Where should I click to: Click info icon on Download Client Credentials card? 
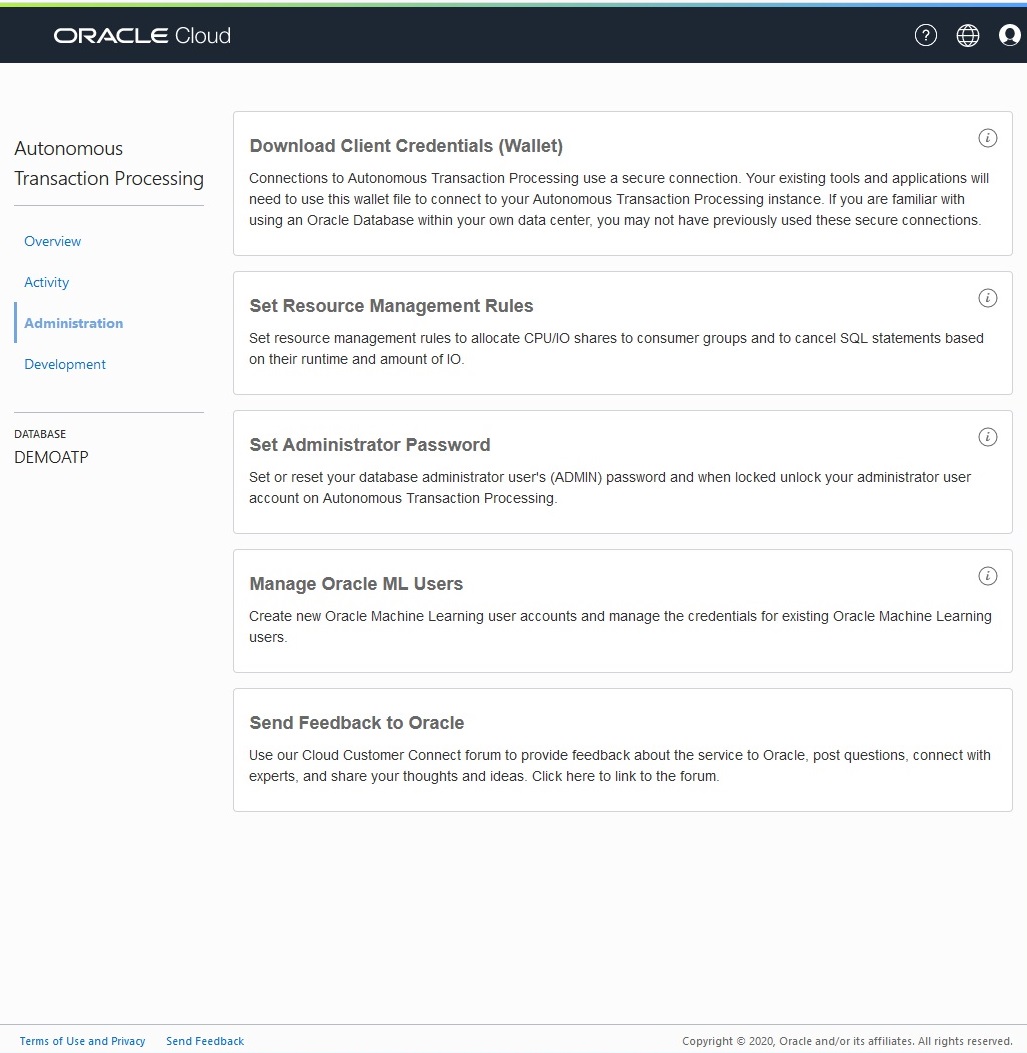(x=987, y=138)
